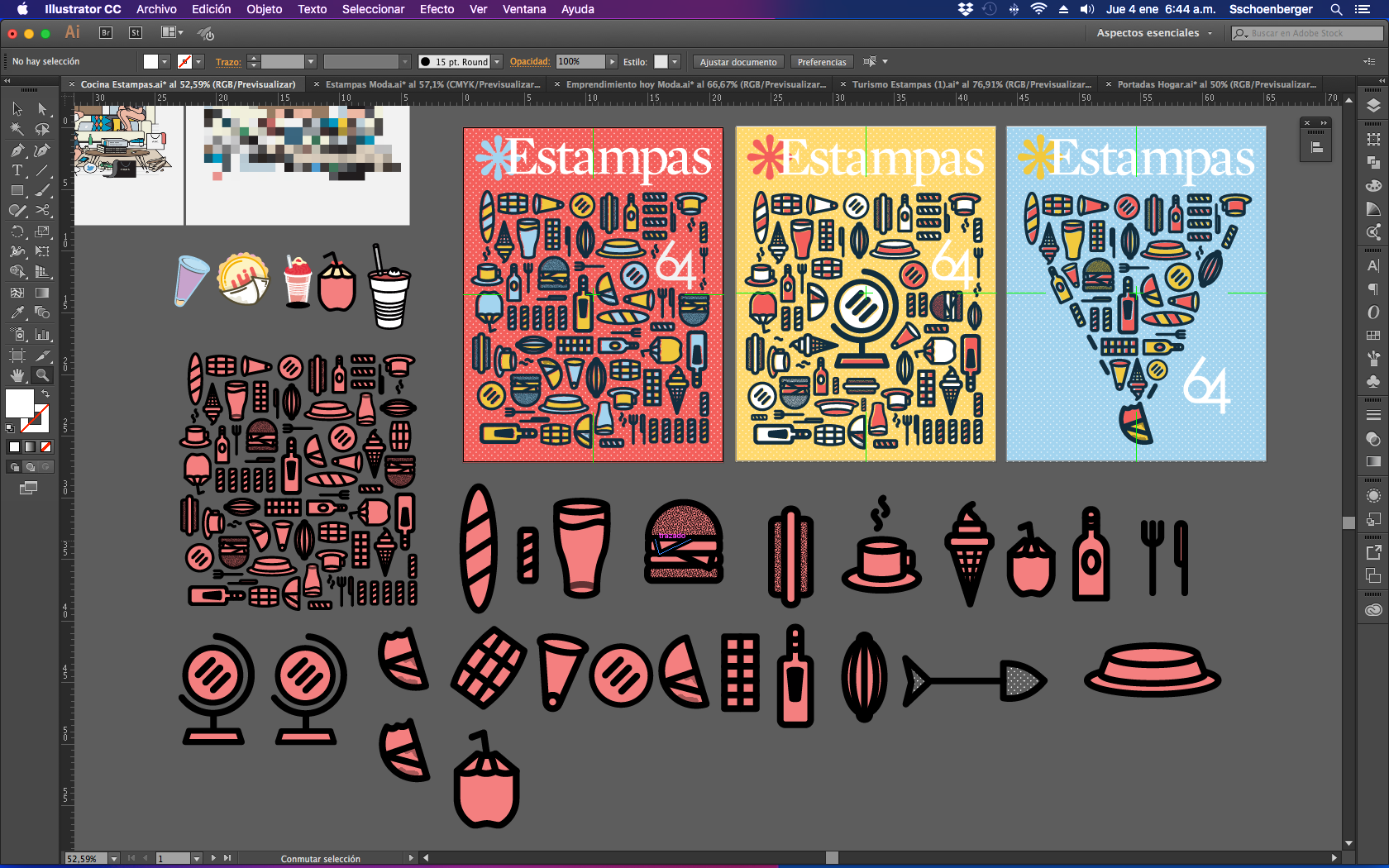Switch to Estampas Moda.ai tab

tap(432, 84)
